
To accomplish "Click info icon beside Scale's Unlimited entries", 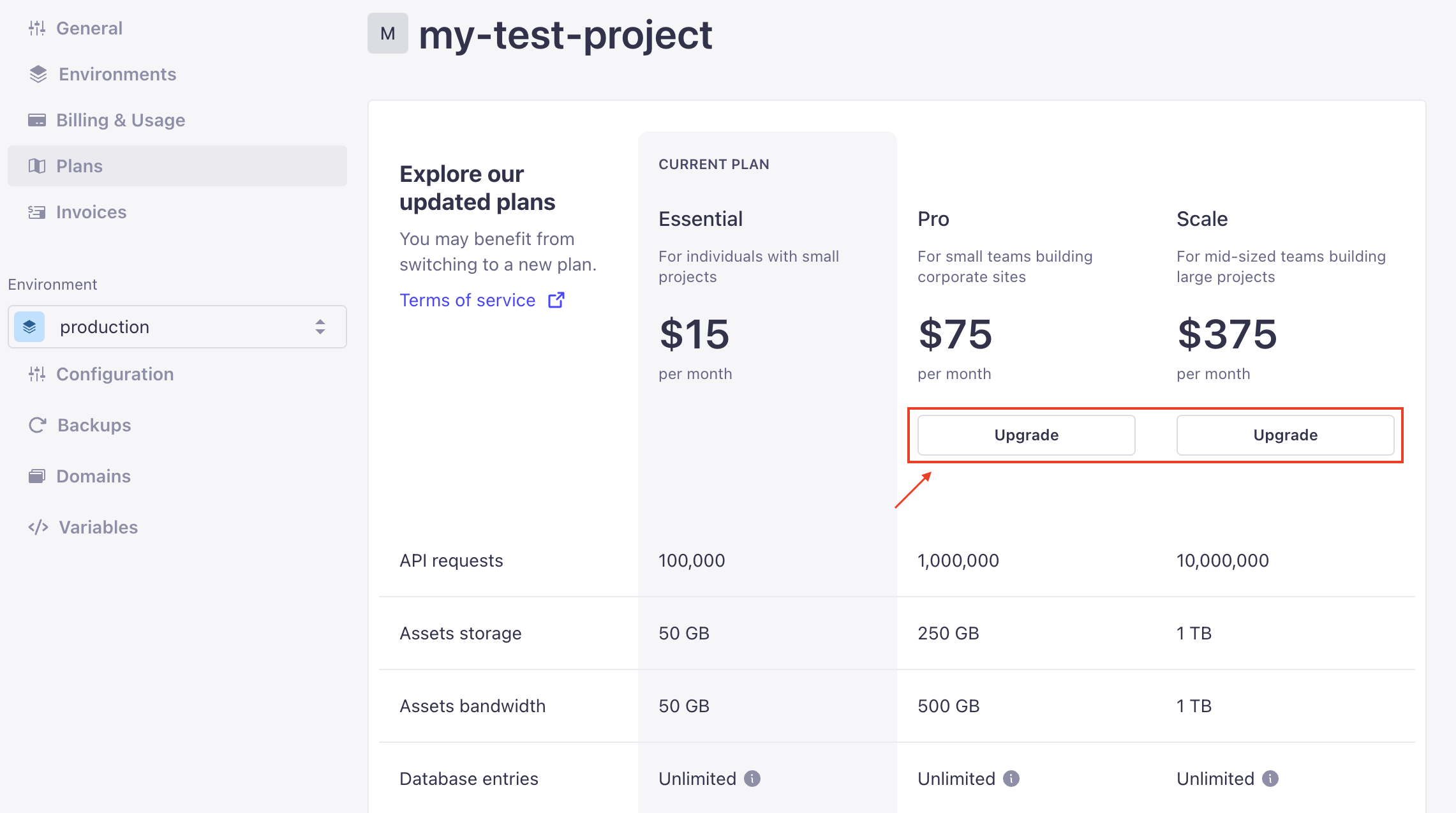I will (1270, 779).
